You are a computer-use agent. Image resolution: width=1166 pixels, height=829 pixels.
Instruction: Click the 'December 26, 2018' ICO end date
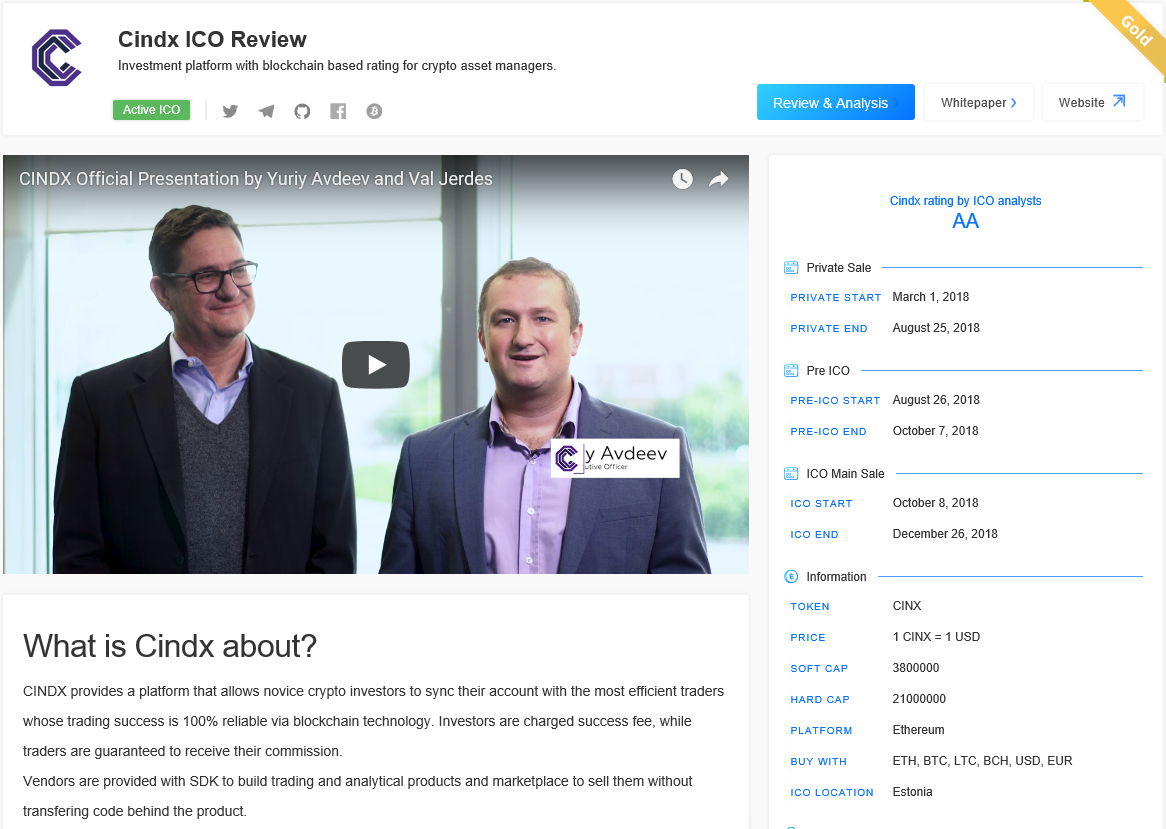tap(944, 534)
